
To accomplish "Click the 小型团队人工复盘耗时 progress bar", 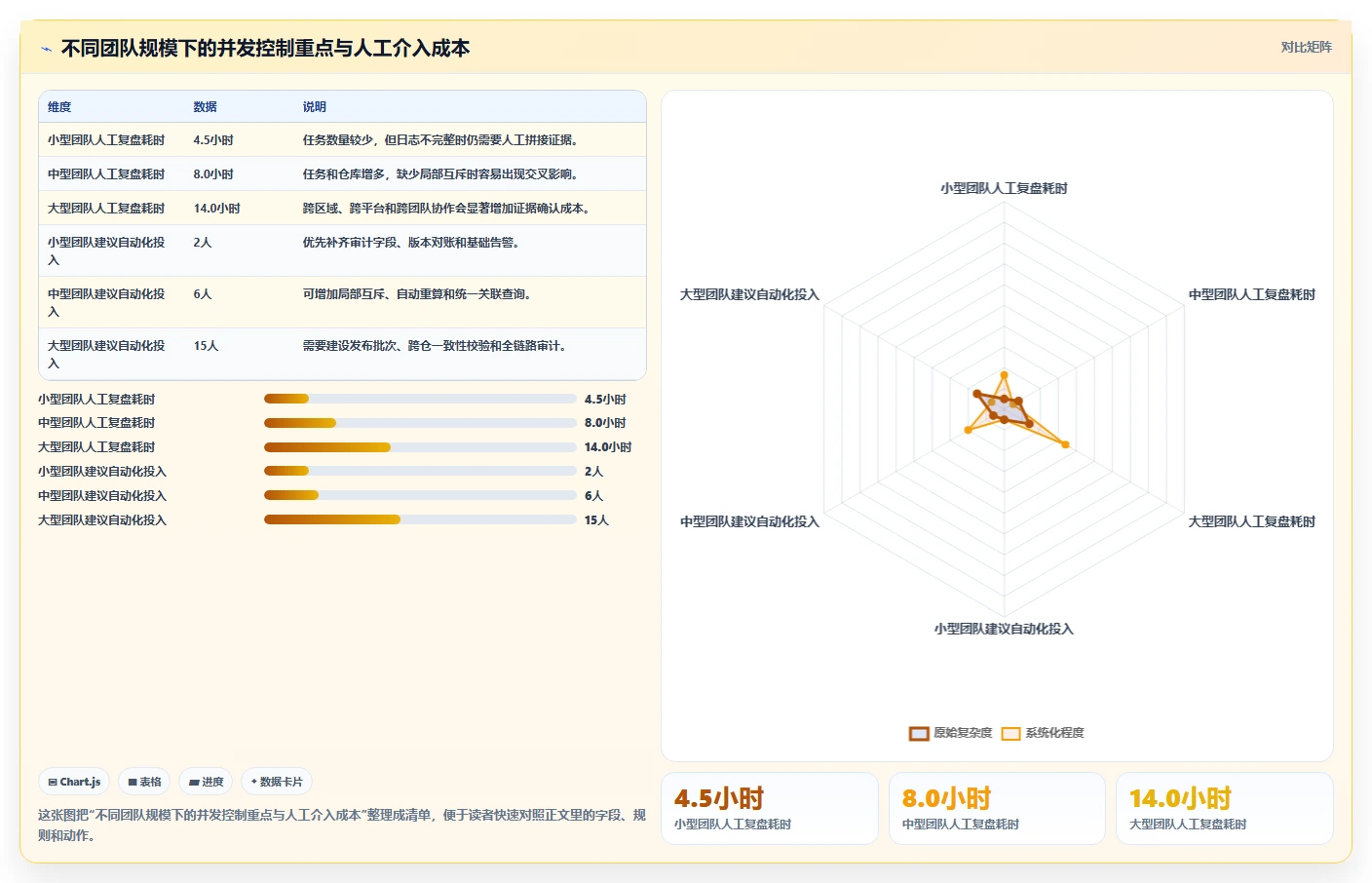I will click(x=420, y=399).
